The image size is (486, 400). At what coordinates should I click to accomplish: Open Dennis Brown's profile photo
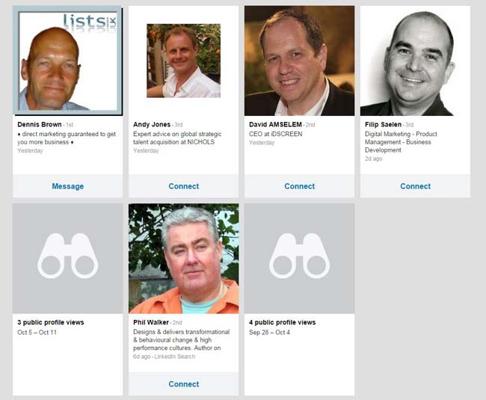click(x=68, y=61)
